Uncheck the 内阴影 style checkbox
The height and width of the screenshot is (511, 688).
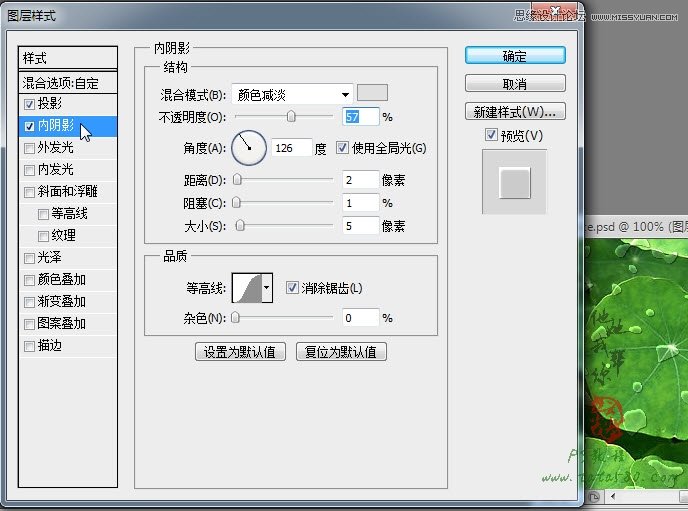point(29,126)
